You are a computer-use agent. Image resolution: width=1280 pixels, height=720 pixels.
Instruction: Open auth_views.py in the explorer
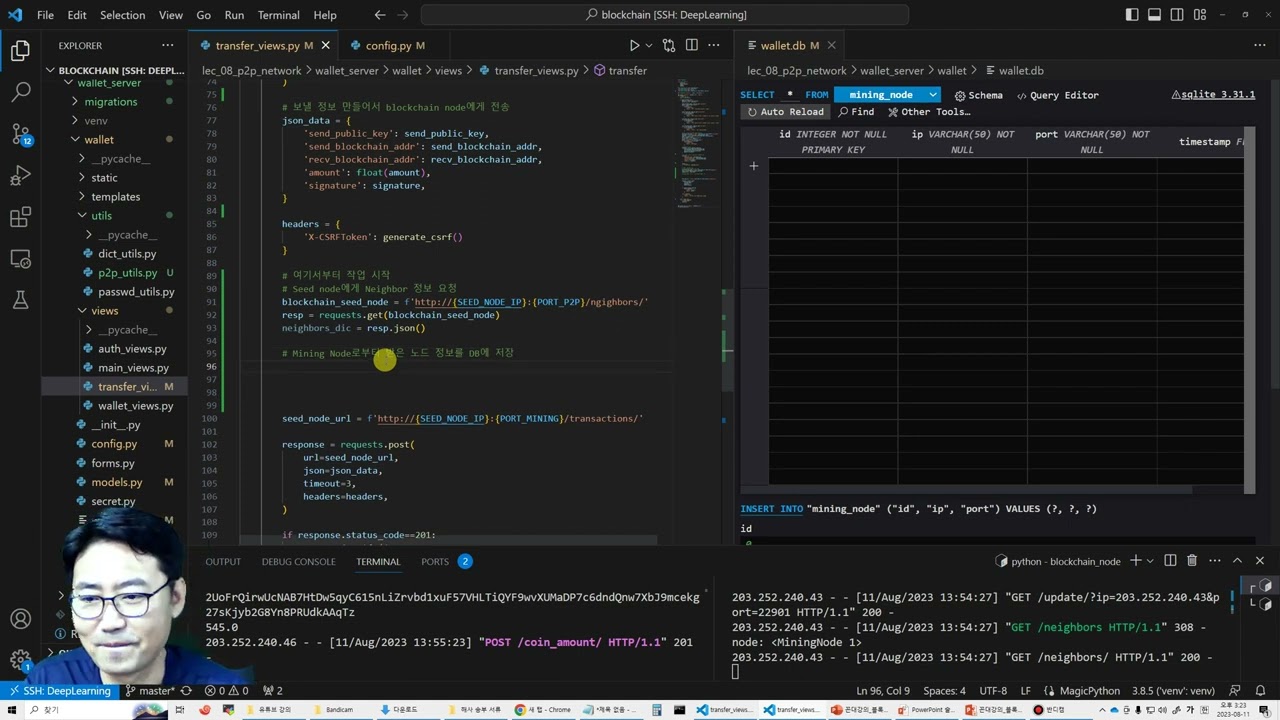pos(132,349)
